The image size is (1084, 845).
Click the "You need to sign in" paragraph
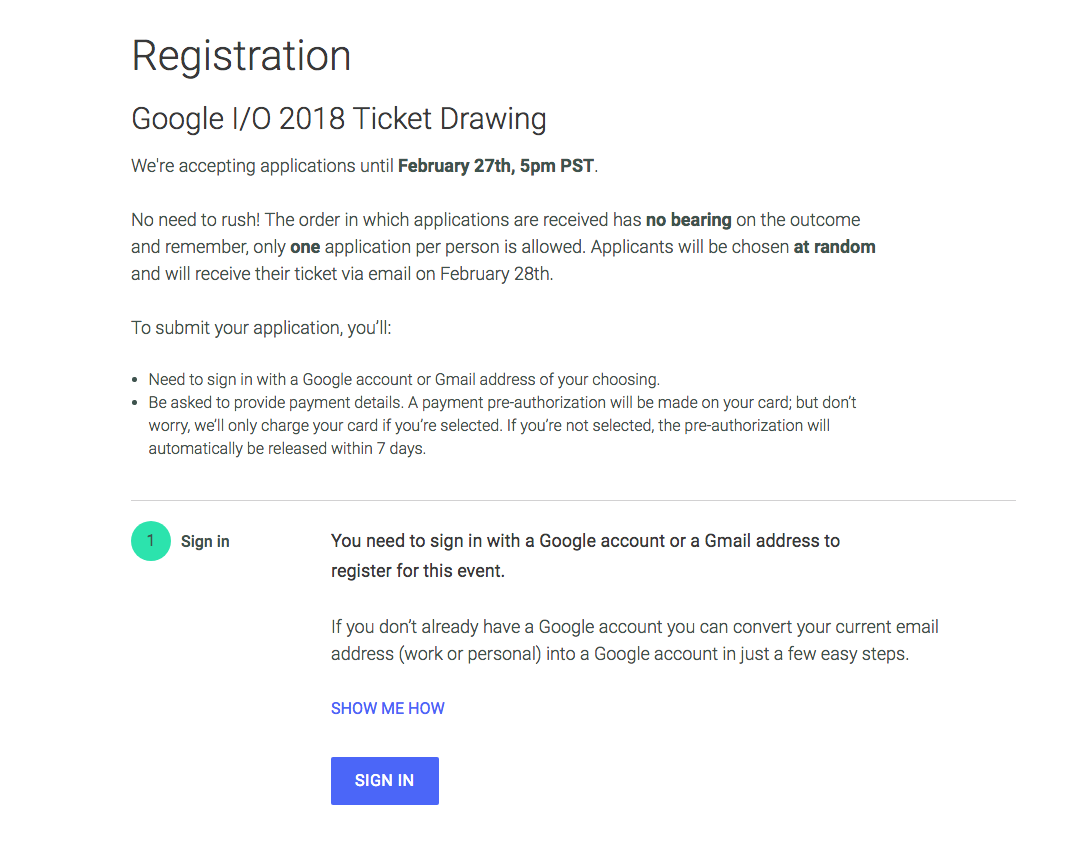[585, 555]
